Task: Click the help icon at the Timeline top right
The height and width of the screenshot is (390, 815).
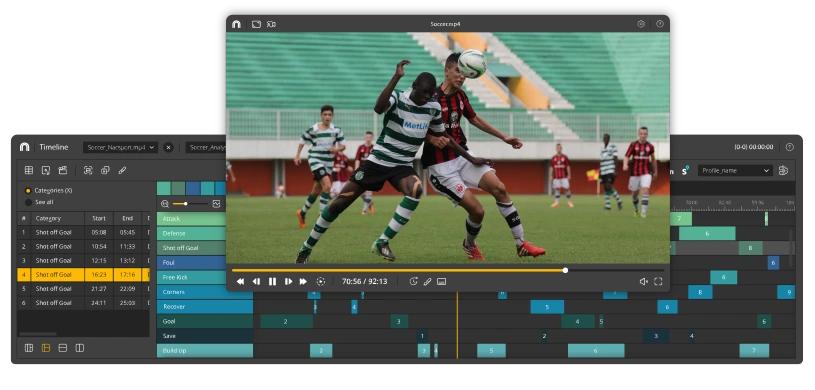Action: tap(790, 147)
